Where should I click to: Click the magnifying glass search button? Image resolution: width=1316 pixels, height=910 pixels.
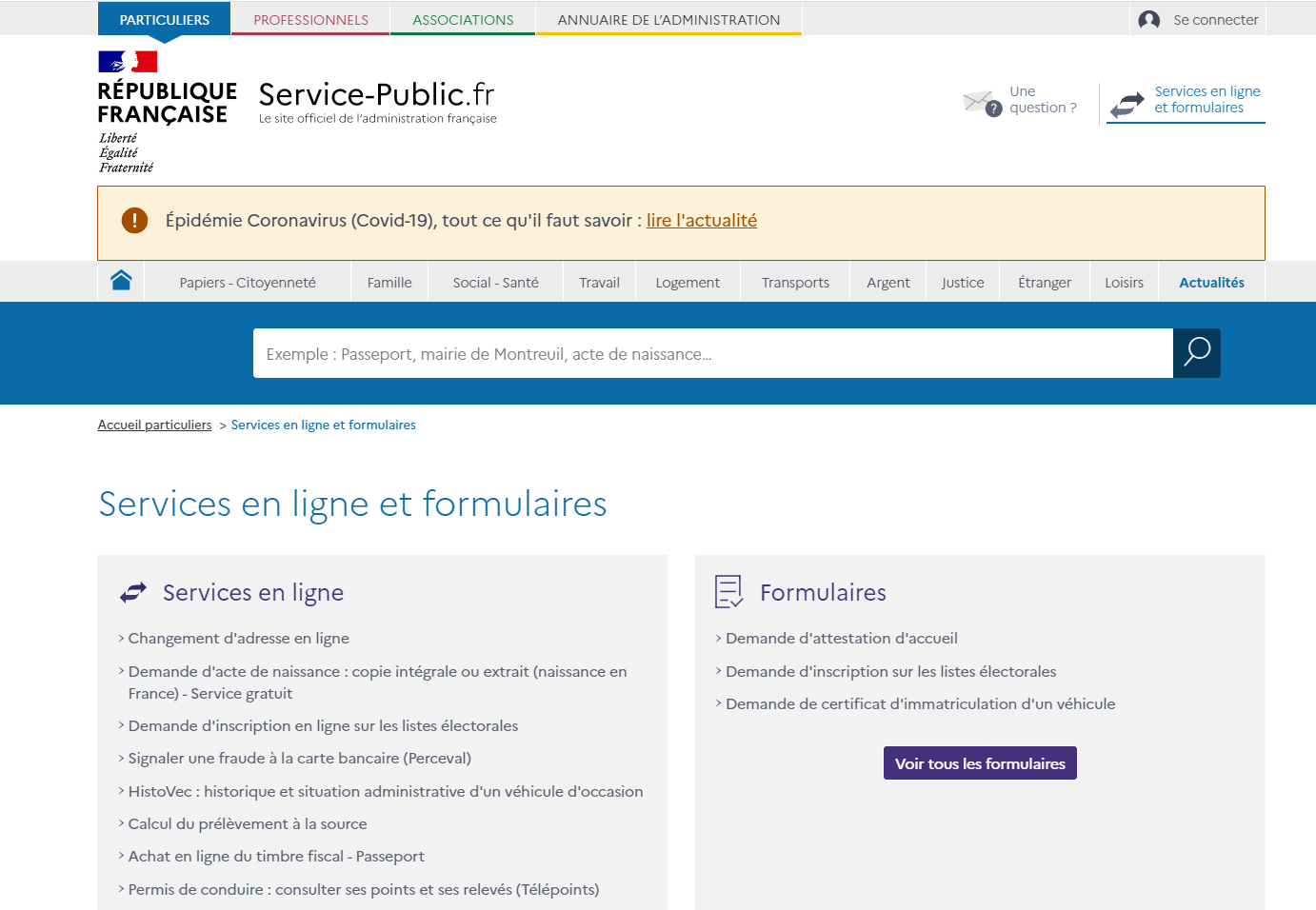click(x=1196, y=353)
